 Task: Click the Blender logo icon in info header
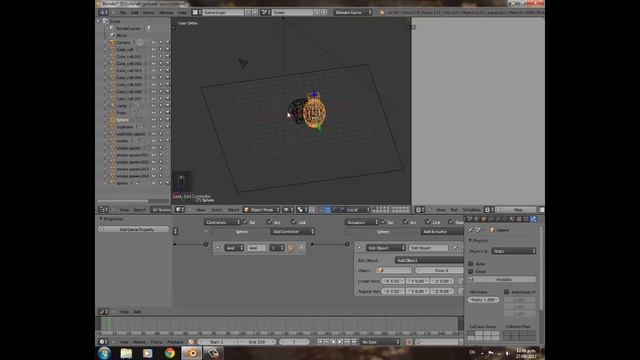[382, 13]
